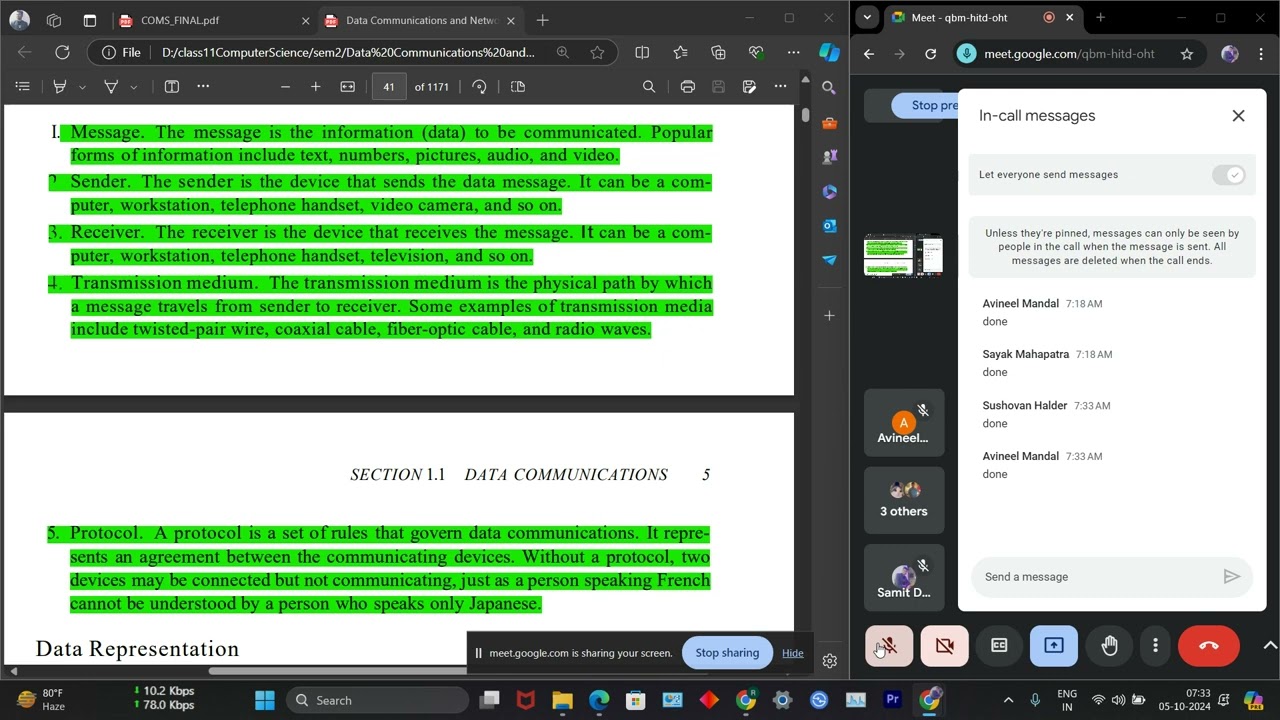Expand Chrome tab search dropdown

pos(867,17)
